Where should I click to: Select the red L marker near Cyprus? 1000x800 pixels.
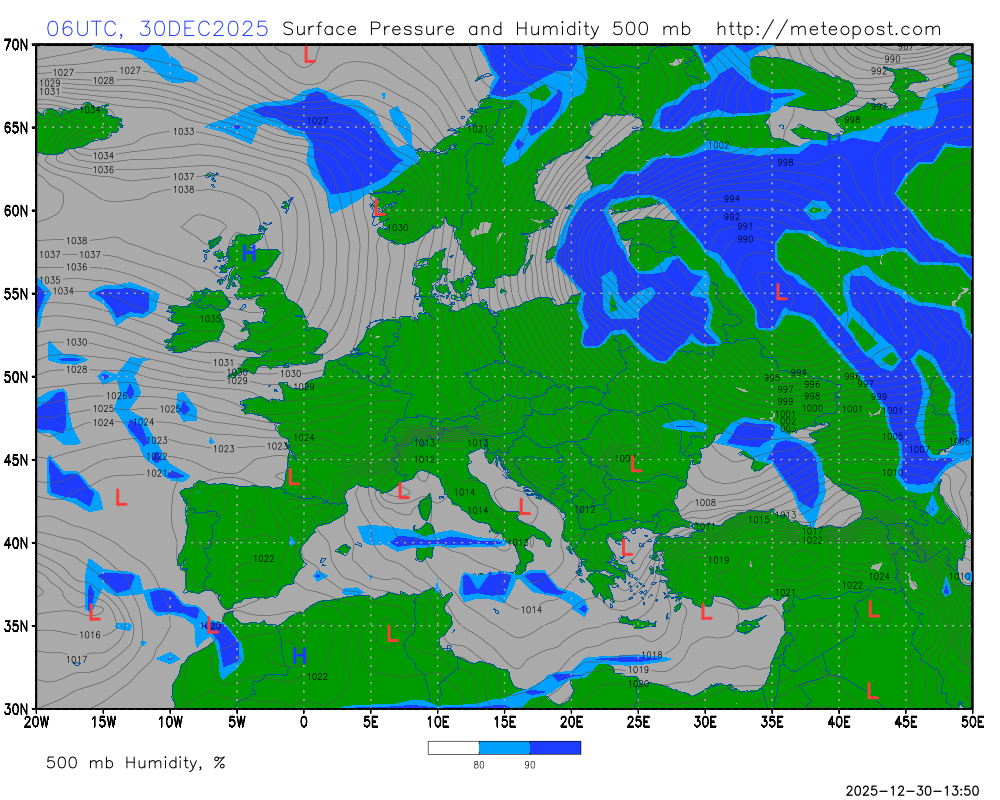(706, 611)
